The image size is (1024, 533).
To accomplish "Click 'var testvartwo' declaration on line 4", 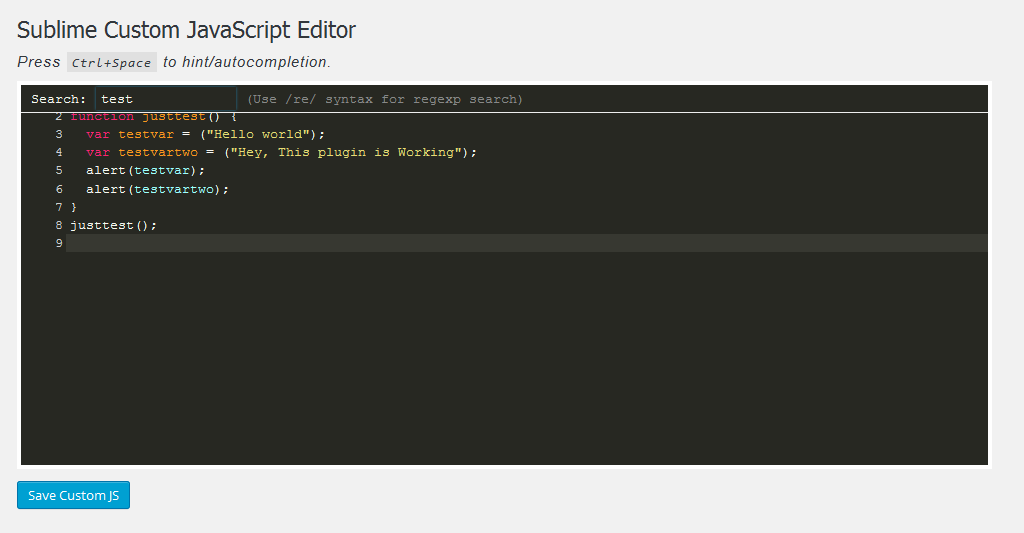I will [142, 152].
